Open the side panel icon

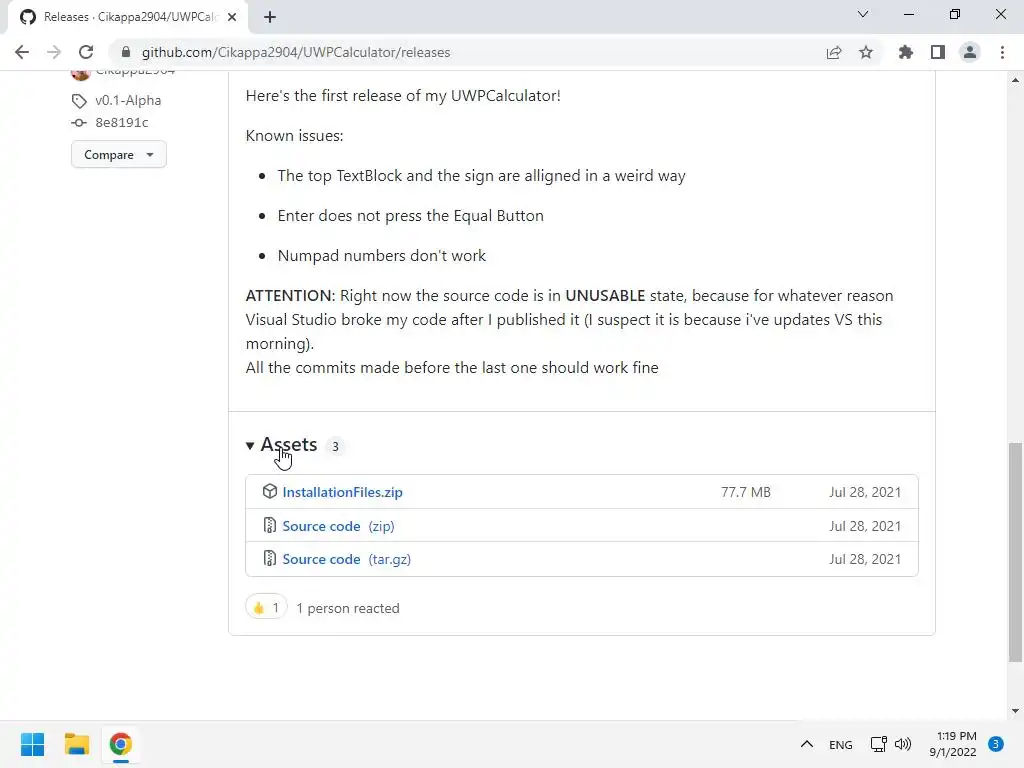938,52
